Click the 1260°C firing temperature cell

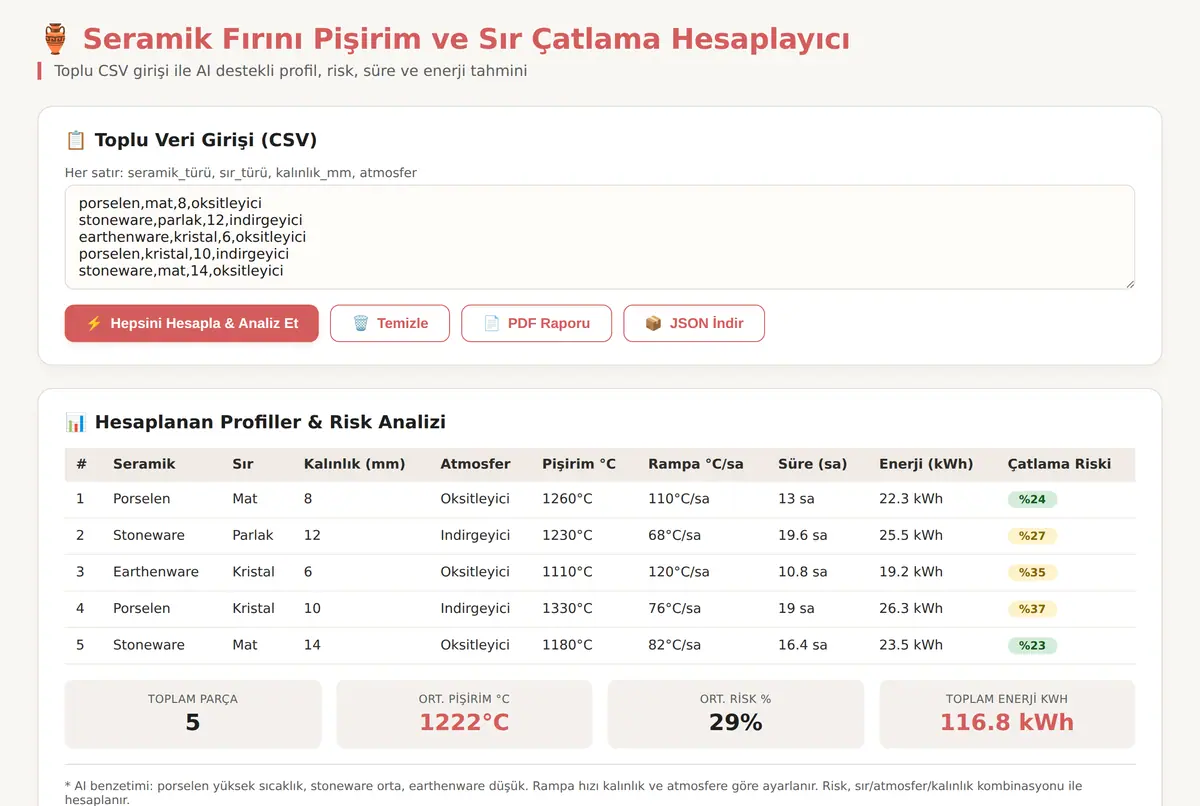pyautogui.click(x=567, y=499)
